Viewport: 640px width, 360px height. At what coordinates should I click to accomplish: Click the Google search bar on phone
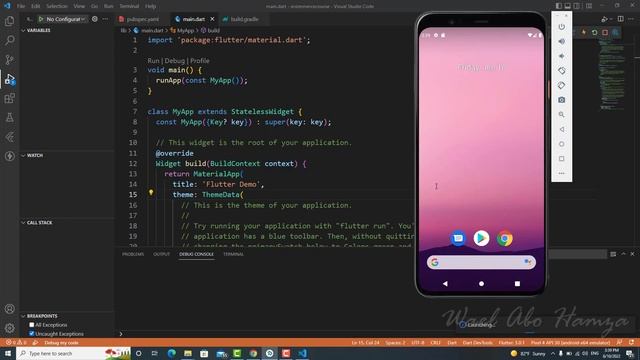pos(481,262)
